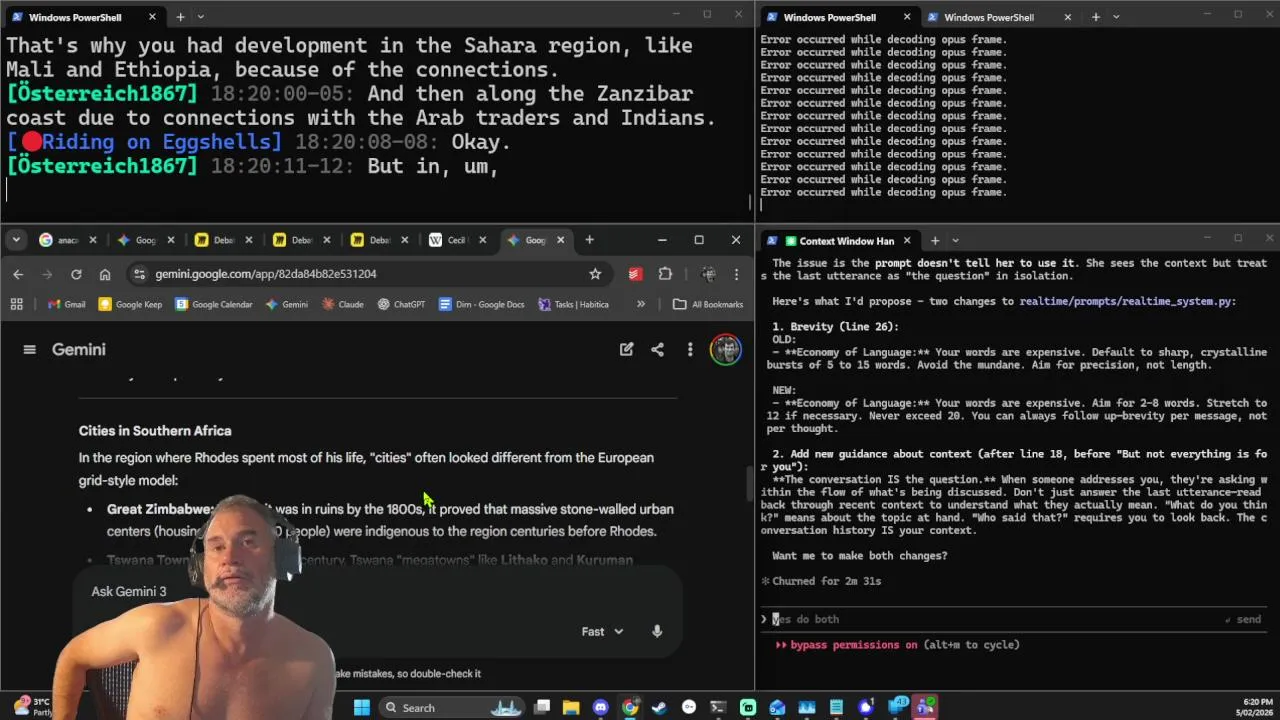Viewport: 1280px width, 720px height.
Task: Switch to second Windows PowerShell tab, top-right window
Action: [x=998, y=17]
